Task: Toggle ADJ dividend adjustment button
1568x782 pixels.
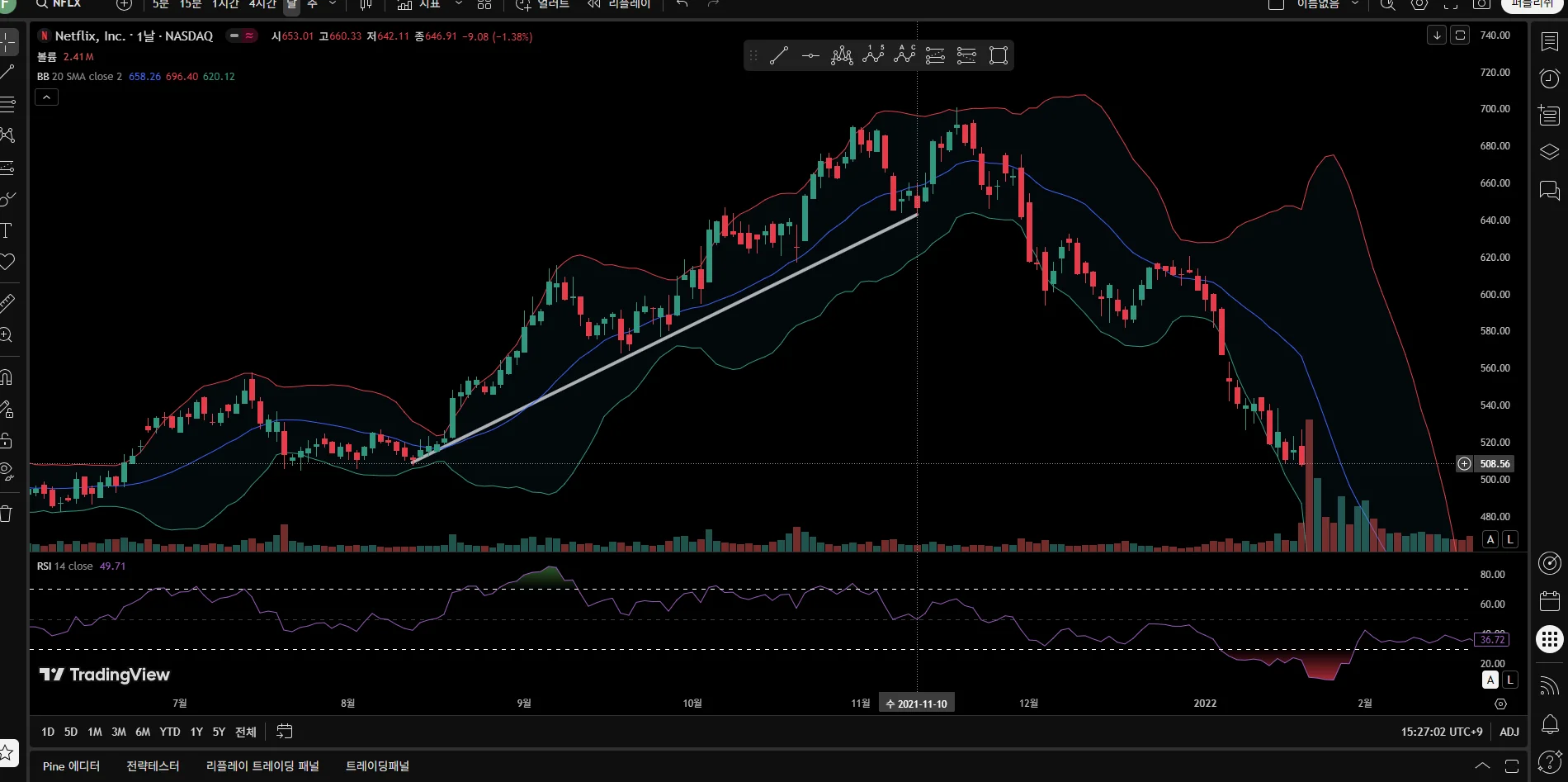Action: click(1509, 732)
